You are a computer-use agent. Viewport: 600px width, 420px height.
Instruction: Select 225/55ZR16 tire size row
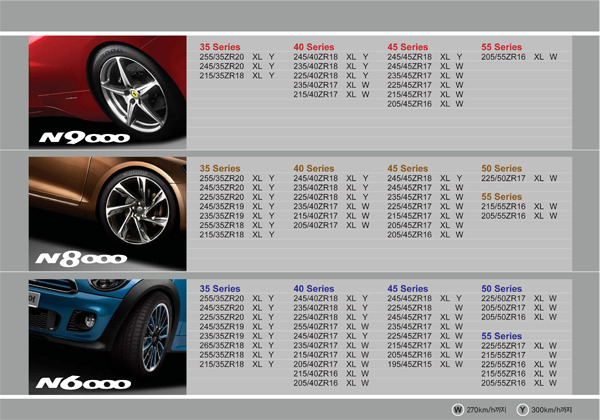(x=519, y=365)
